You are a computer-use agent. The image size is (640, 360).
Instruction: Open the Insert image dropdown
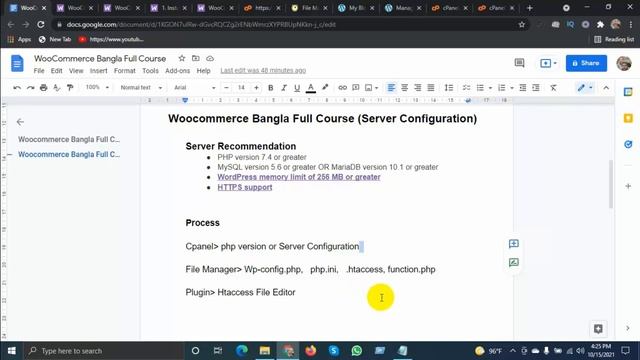coord(371,88)
